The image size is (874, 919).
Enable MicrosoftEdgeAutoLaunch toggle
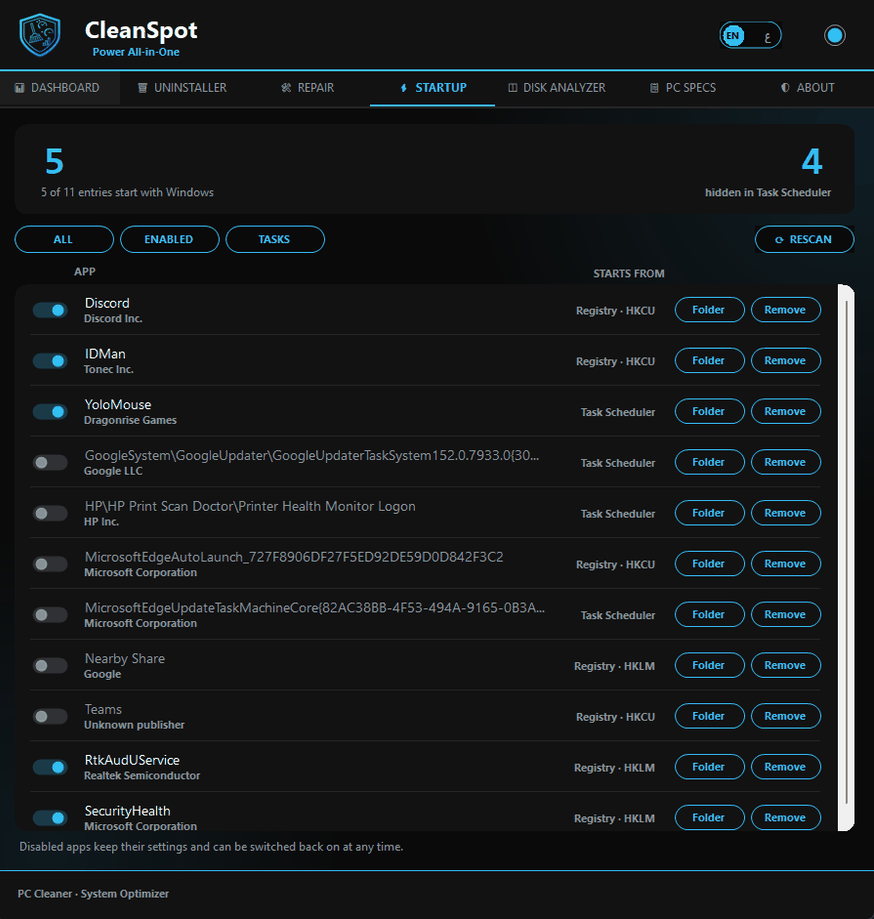coord(50,564)
